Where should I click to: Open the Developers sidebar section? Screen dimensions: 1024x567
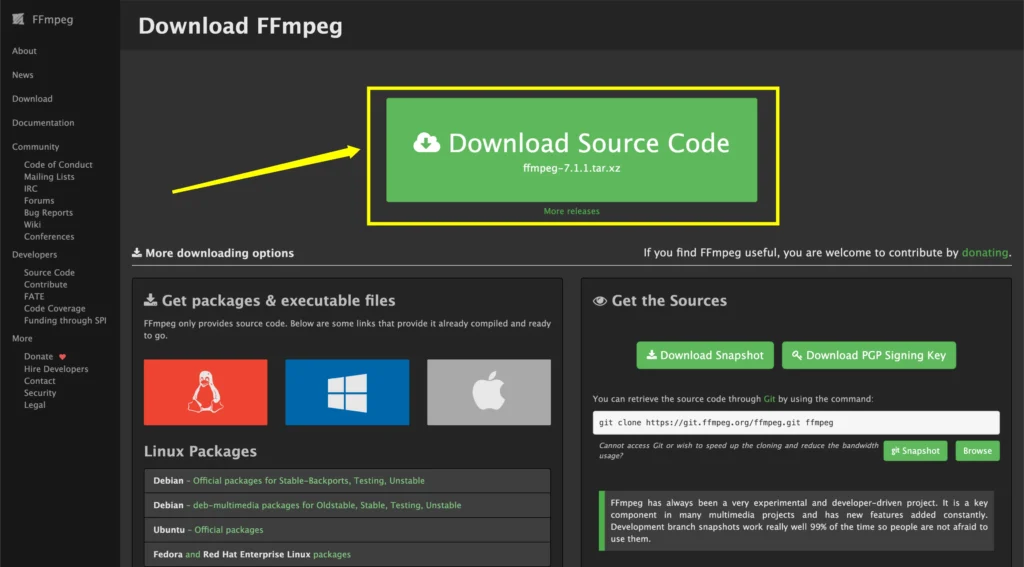[35, 255]
